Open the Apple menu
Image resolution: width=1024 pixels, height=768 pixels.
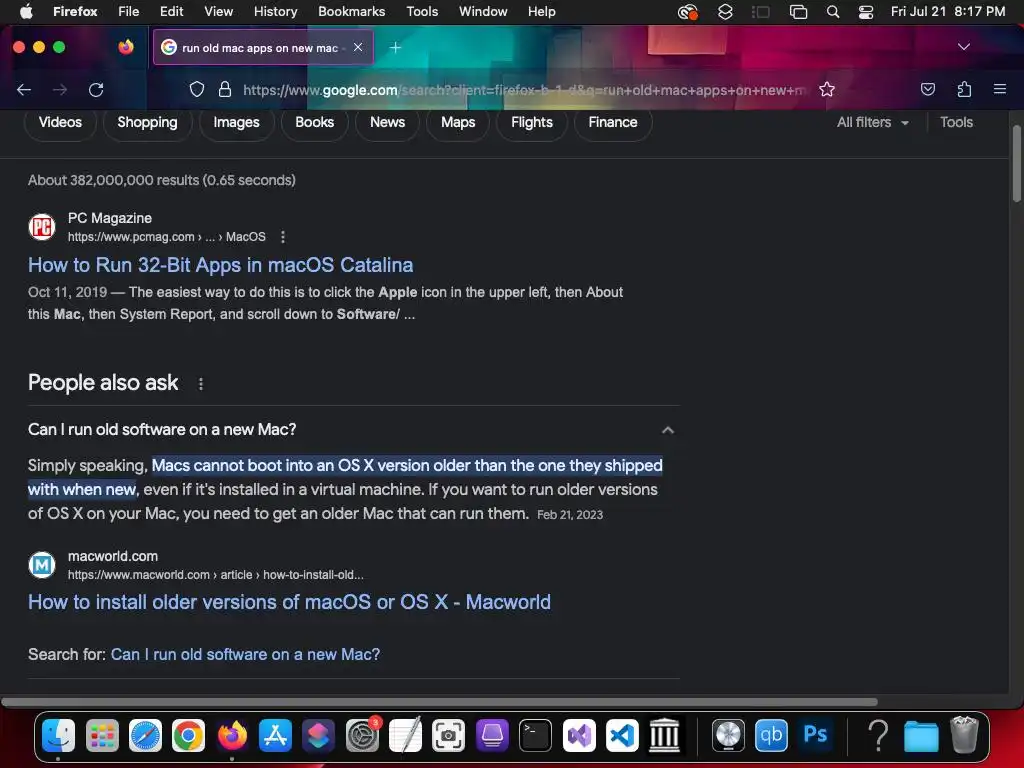click(25, 11)
